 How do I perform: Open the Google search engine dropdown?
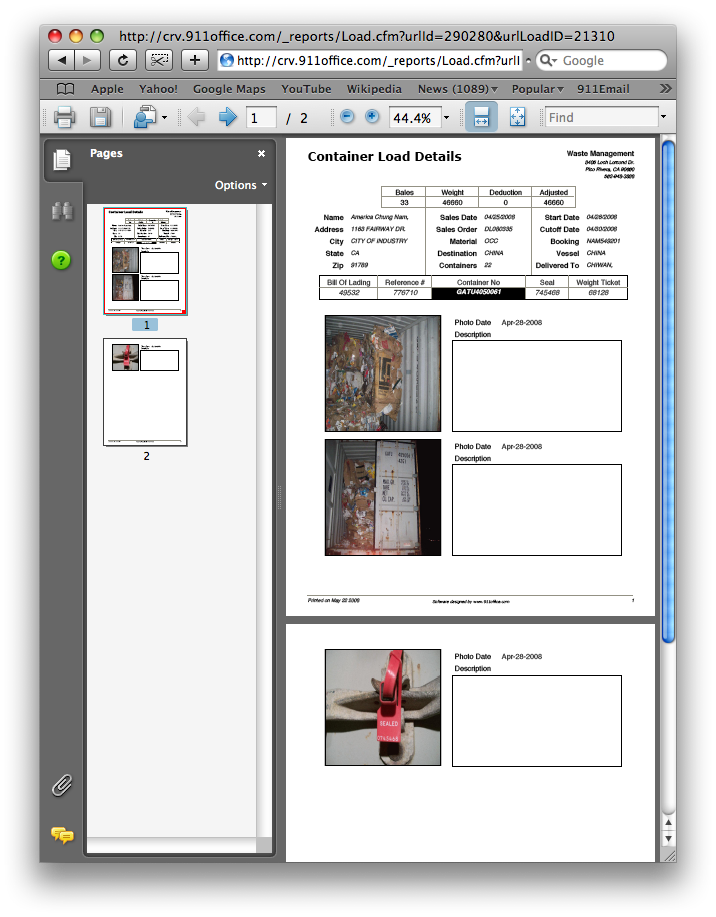(549, 60)
